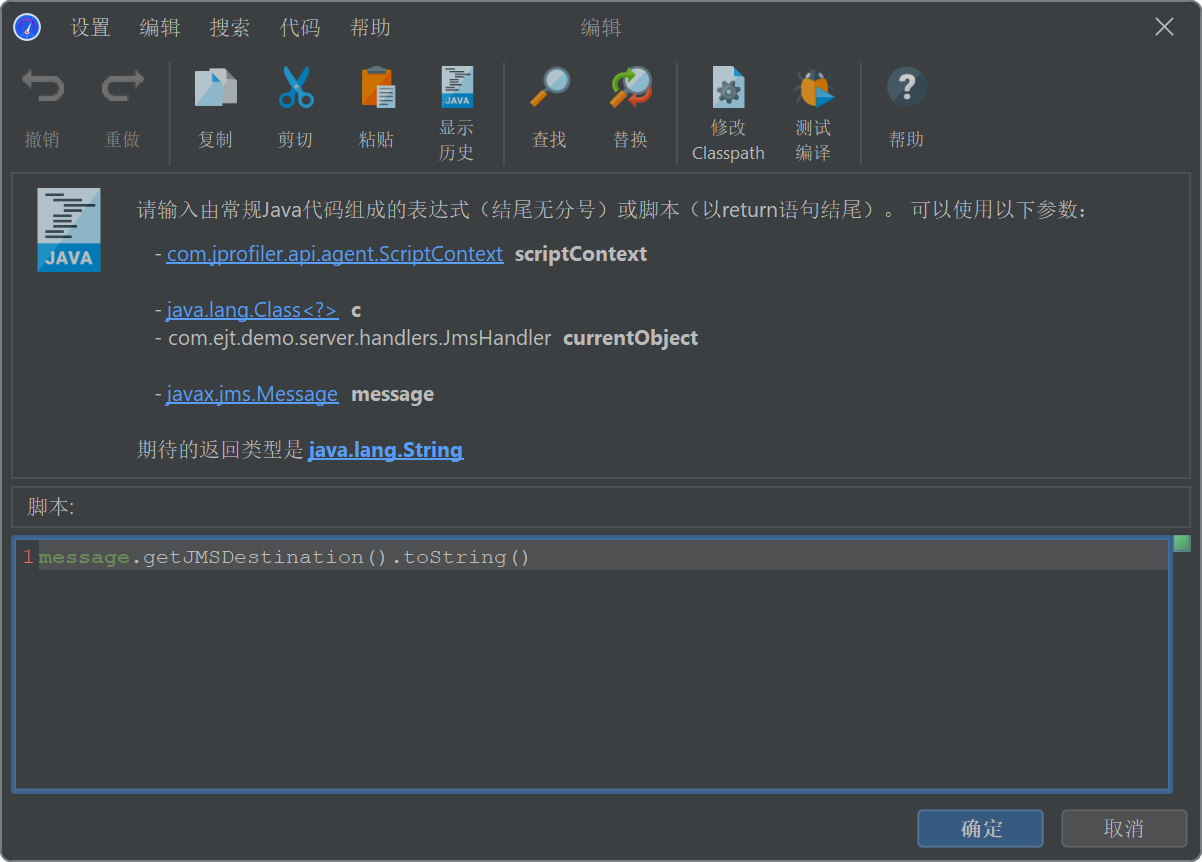Screen dimensions: 1202x862
Task: Click the 剪切 (cut) scissors icon
Action: 295,87
